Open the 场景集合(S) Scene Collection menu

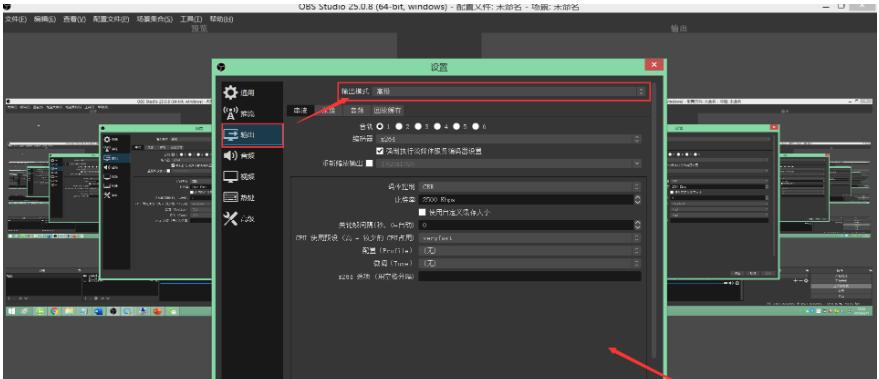click(x=155, y=19)
